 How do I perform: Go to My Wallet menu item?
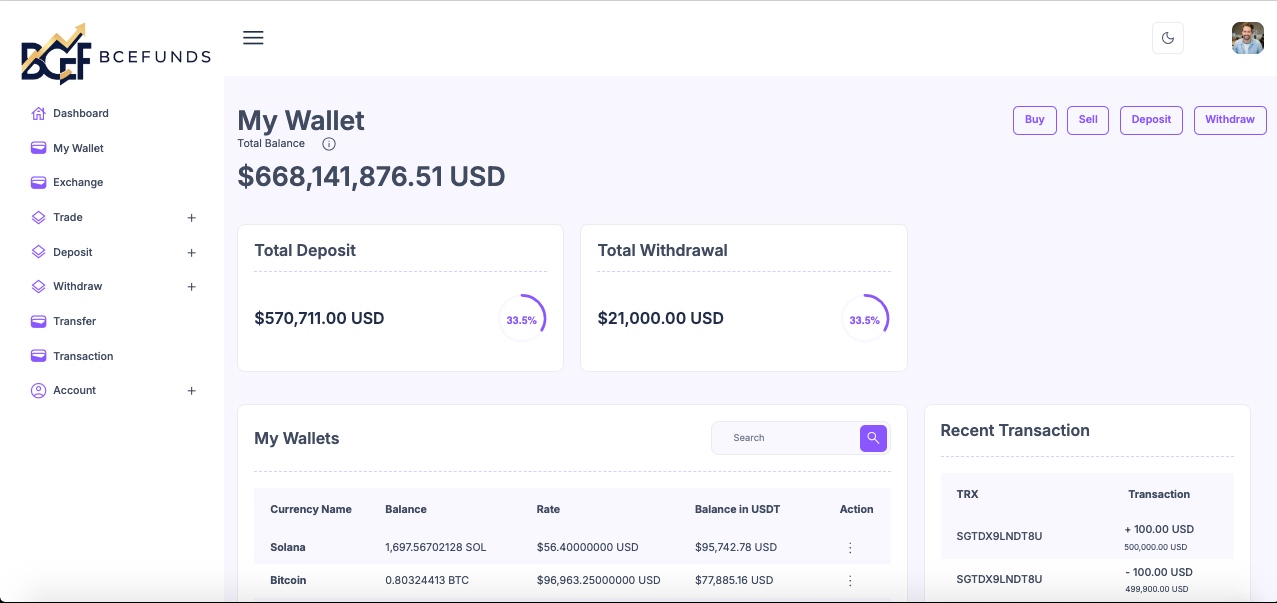78,148
